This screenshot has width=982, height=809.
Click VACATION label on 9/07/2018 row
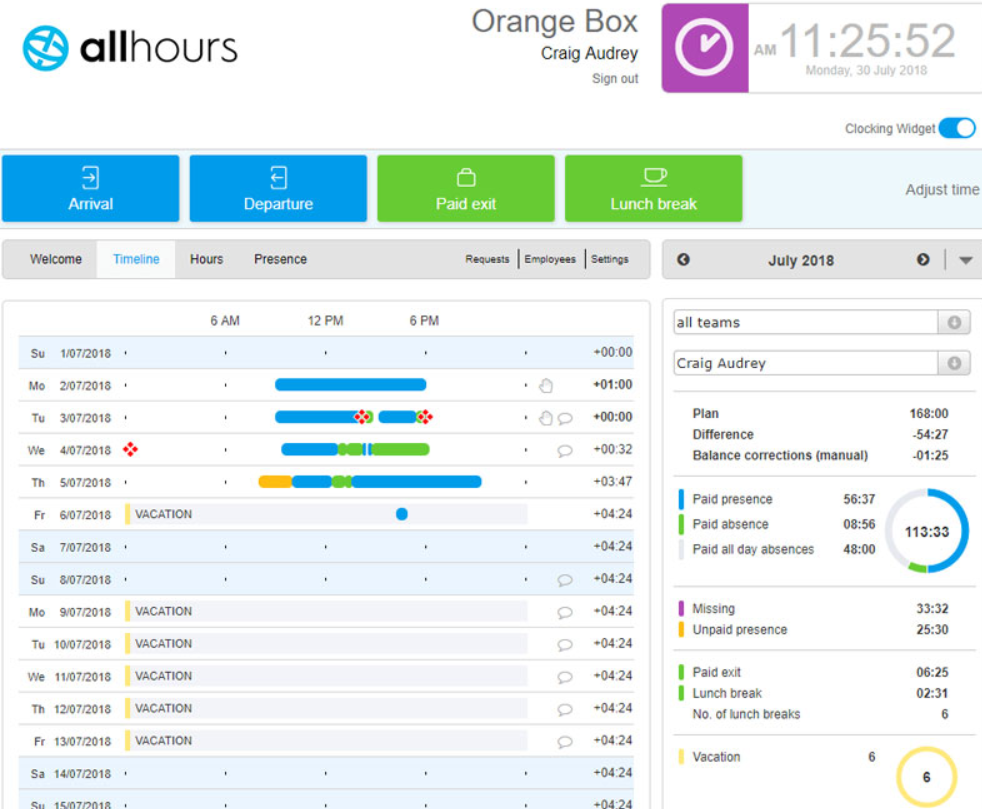pos(163,611)
